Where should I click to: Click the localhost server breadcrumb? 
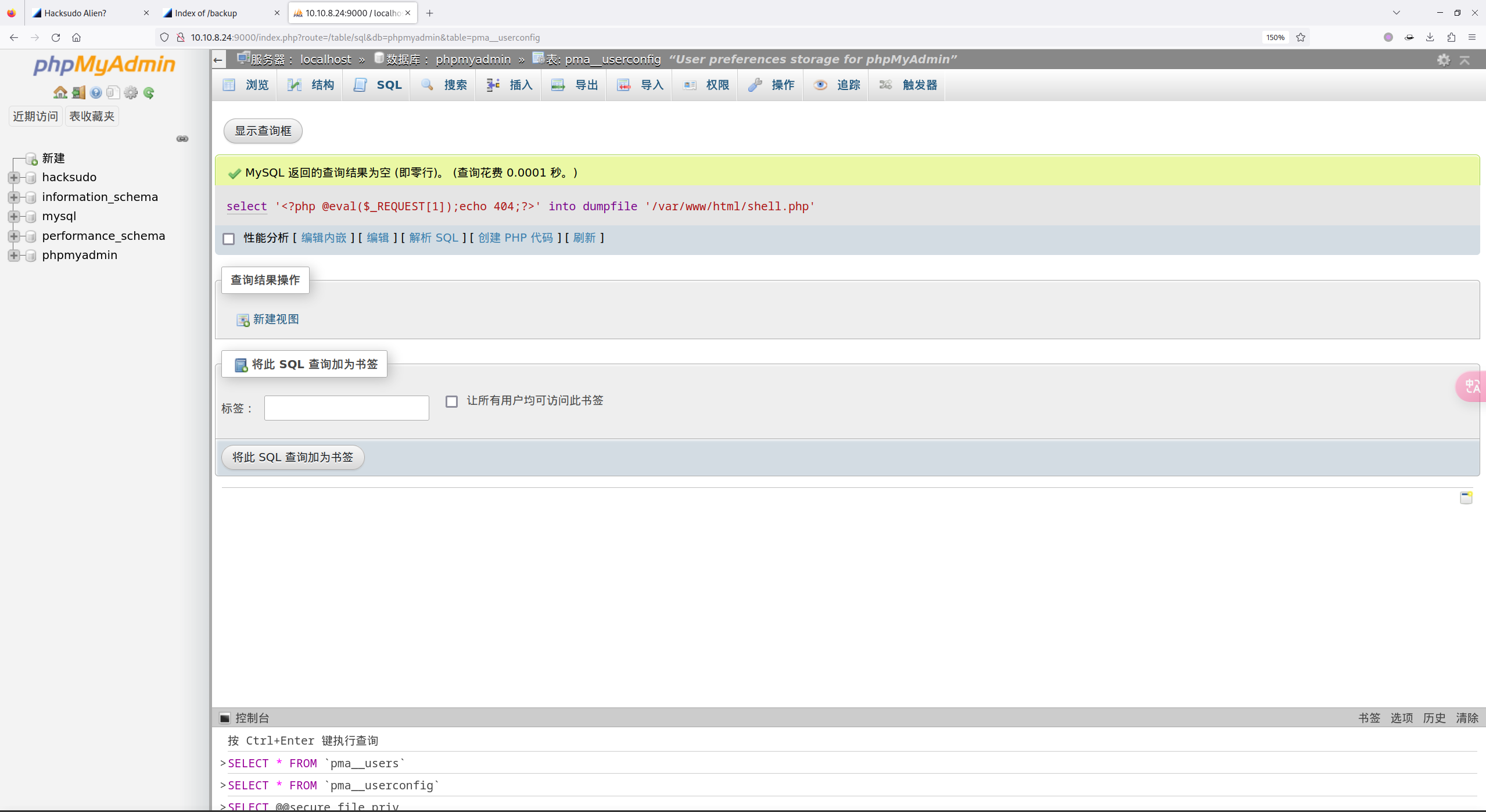pyautogui.click(x=325, y=59)
